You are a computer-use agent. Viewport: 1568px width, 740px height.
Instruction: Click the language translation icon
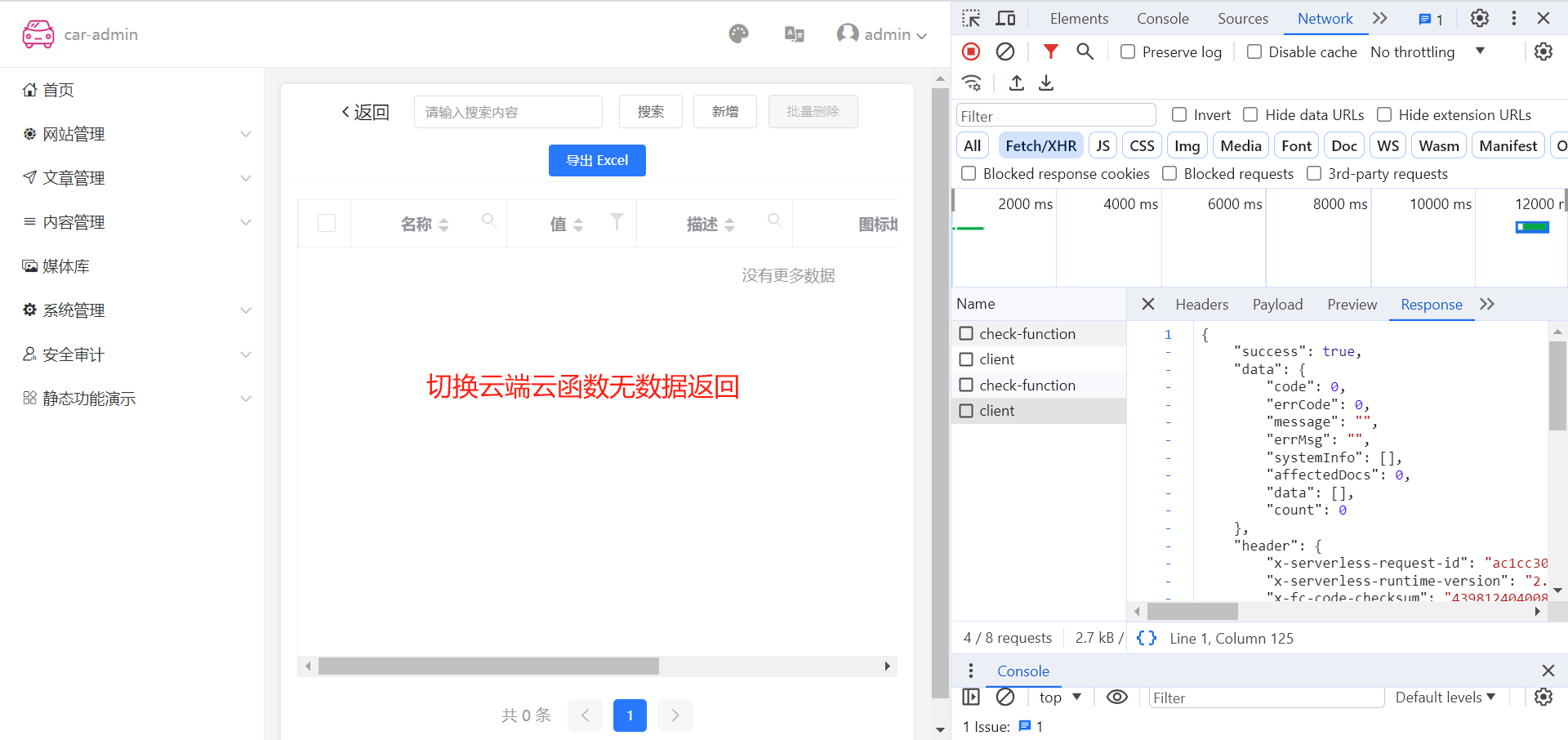tap(794, 34)
